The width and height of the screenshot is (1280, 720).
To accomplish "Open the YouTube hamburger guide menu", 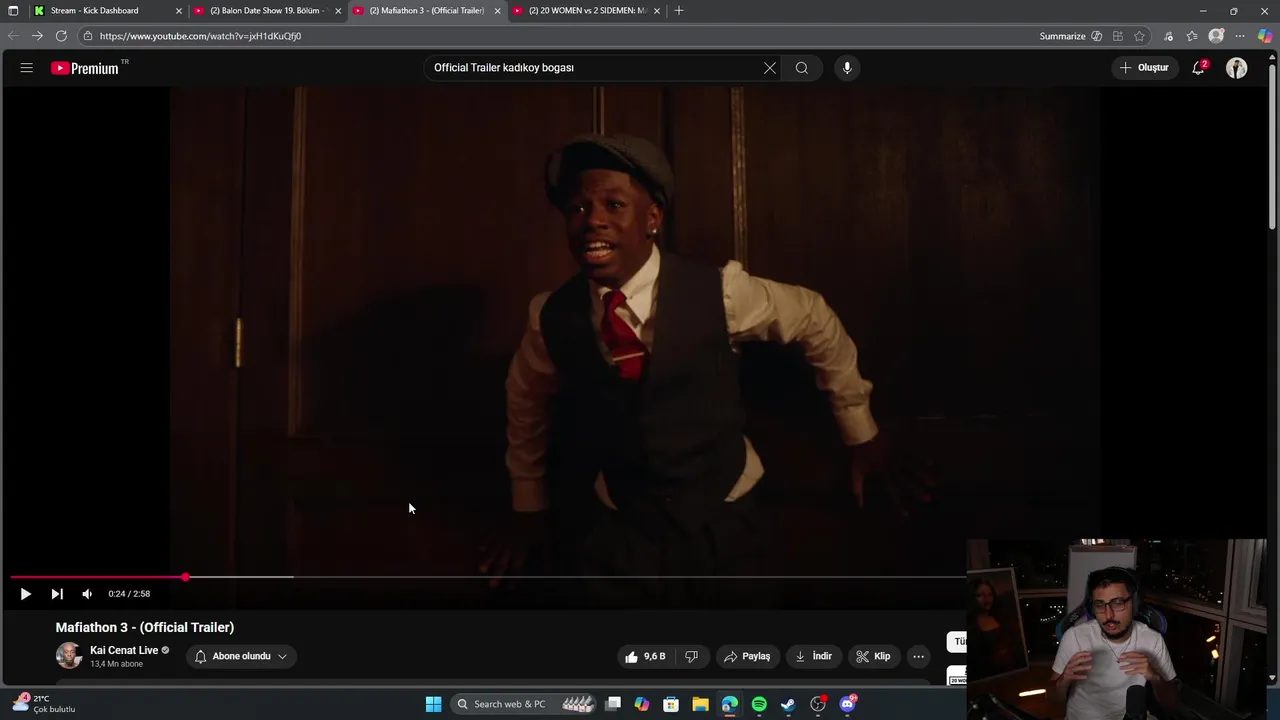I will click(27, 68).
